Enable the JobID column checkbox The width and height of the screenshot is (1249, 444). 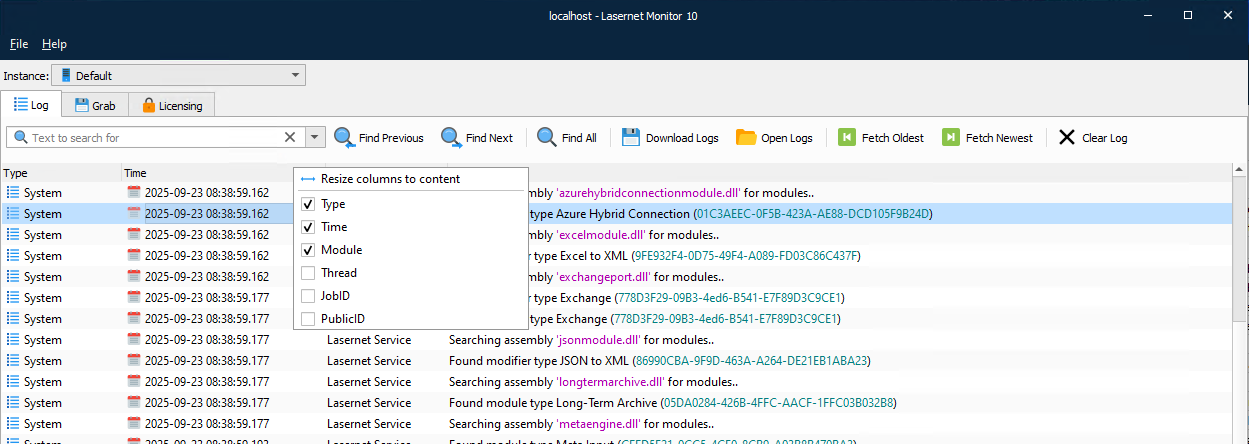coord(309,296)
